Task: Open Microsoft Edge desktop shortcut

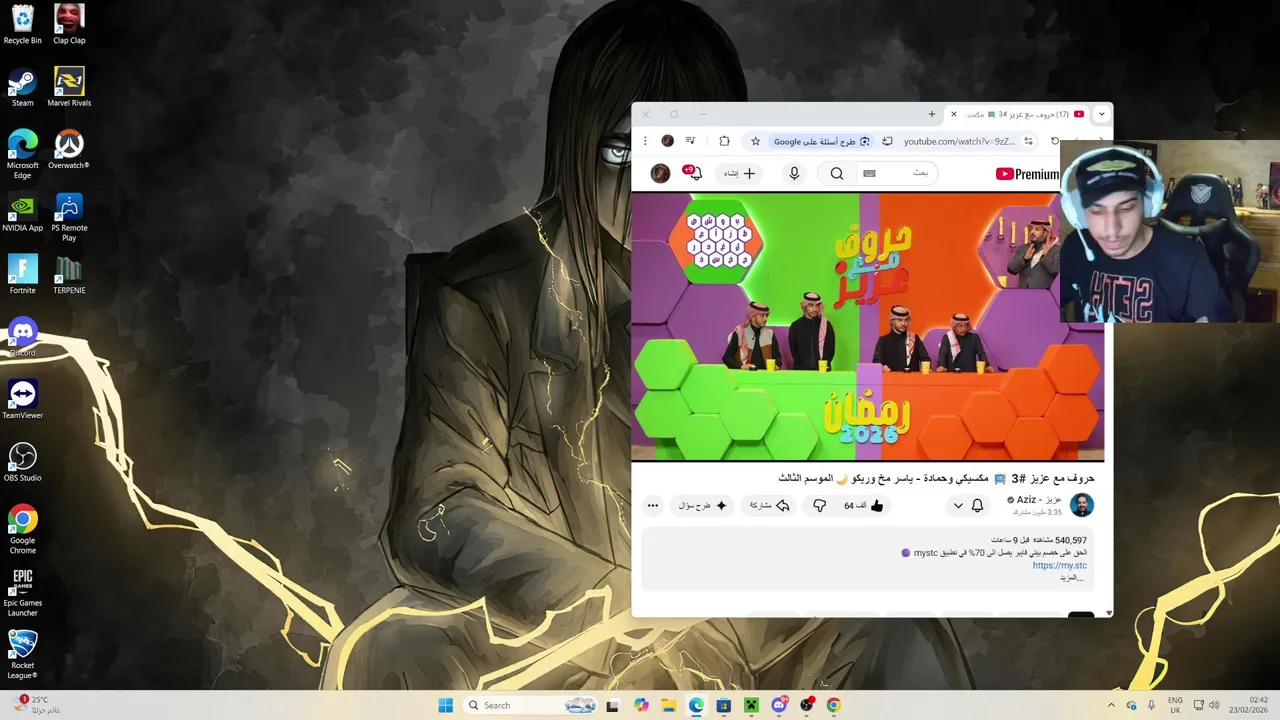Action: pyautogui.click(x=22, y=154)
